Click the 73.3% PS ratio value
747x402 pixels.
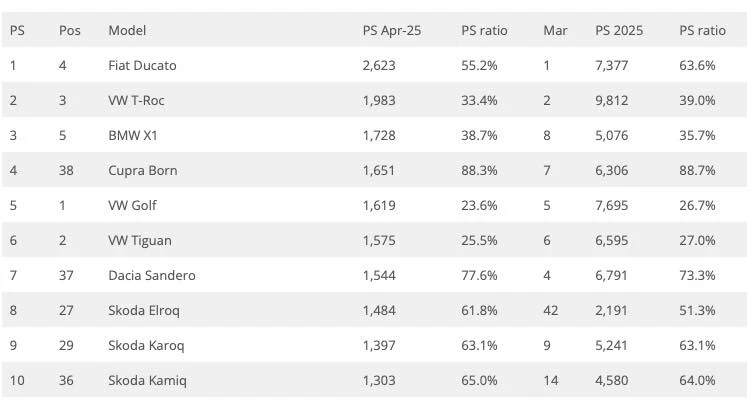(697, 275)
